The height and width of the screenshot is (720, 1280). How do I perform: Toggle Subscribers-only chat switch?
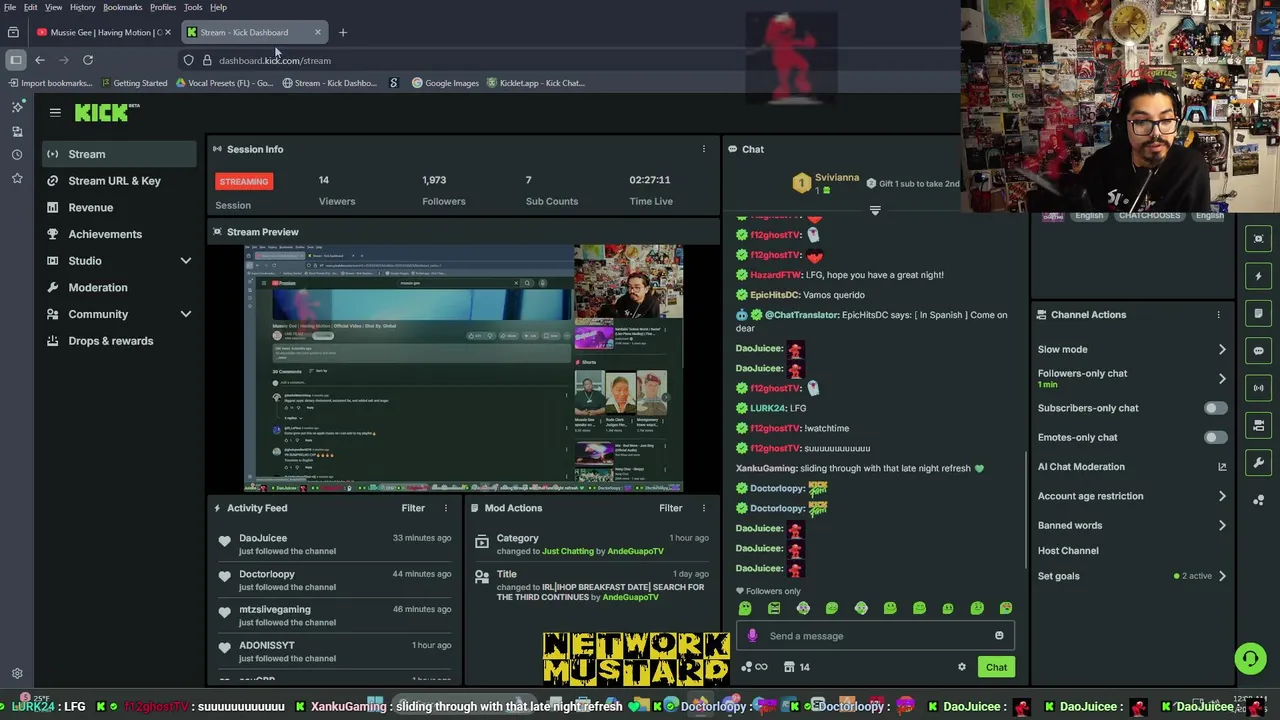click(1215, 408)
